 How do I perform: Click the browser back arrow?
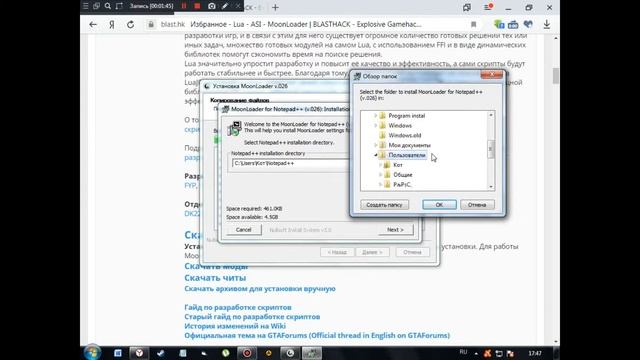(x=93, y=24)
